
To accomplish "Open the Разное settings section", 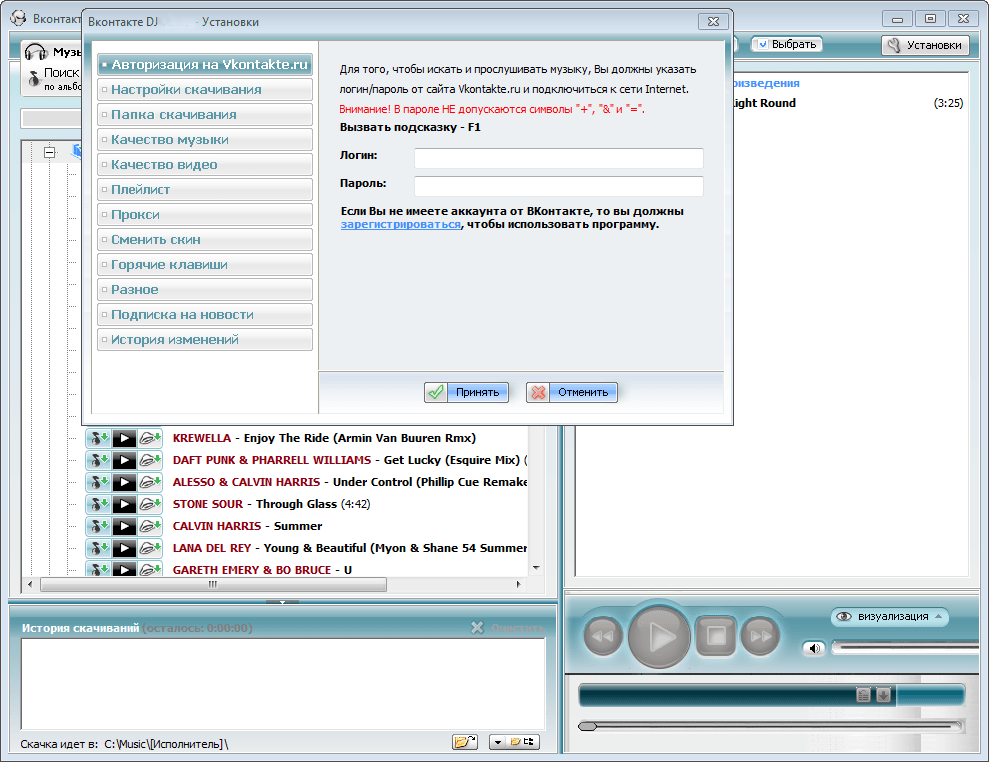I will 205,290.
